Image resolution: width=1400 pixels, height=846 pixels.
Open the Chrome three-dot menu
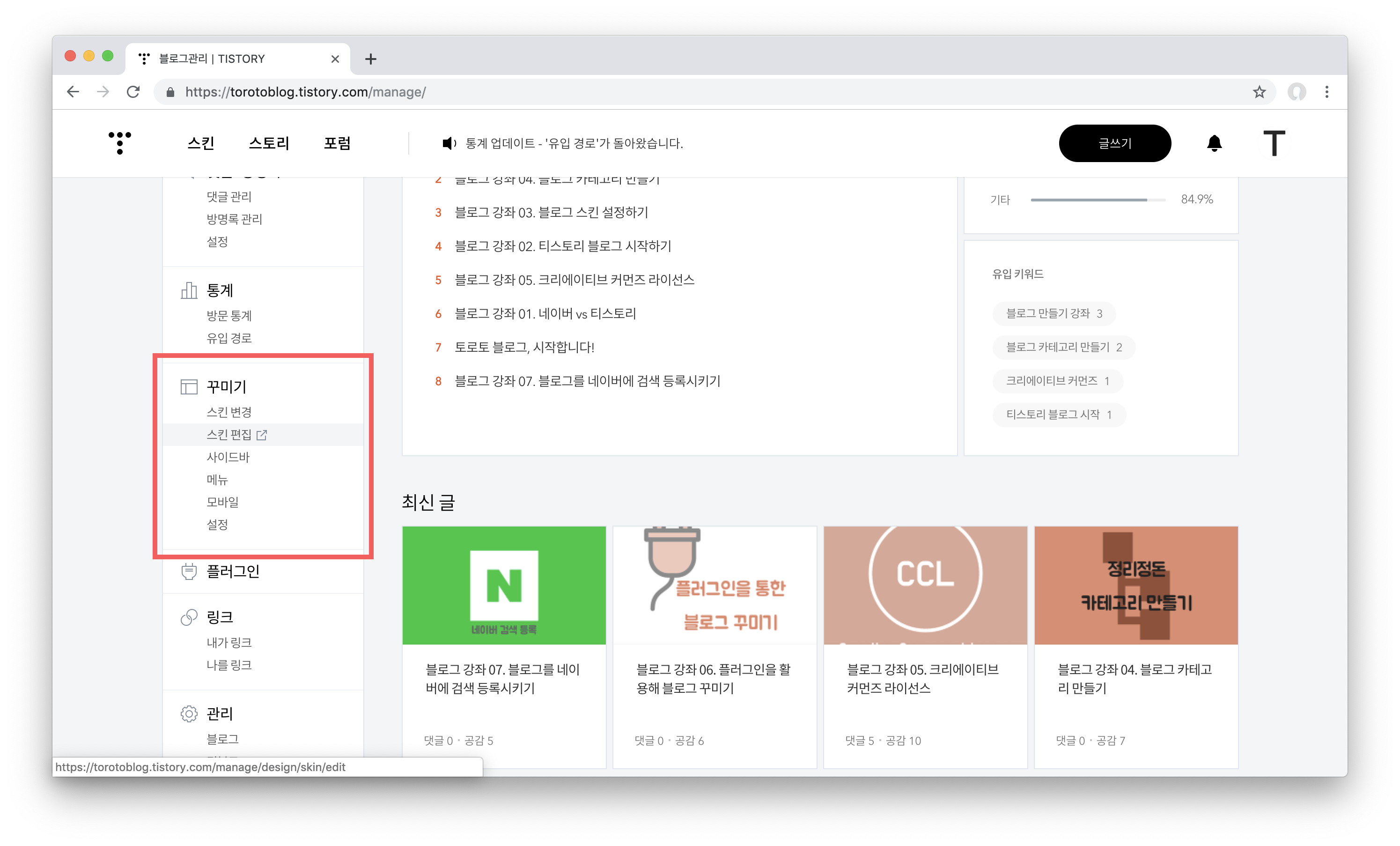(x=1326, y=92)
